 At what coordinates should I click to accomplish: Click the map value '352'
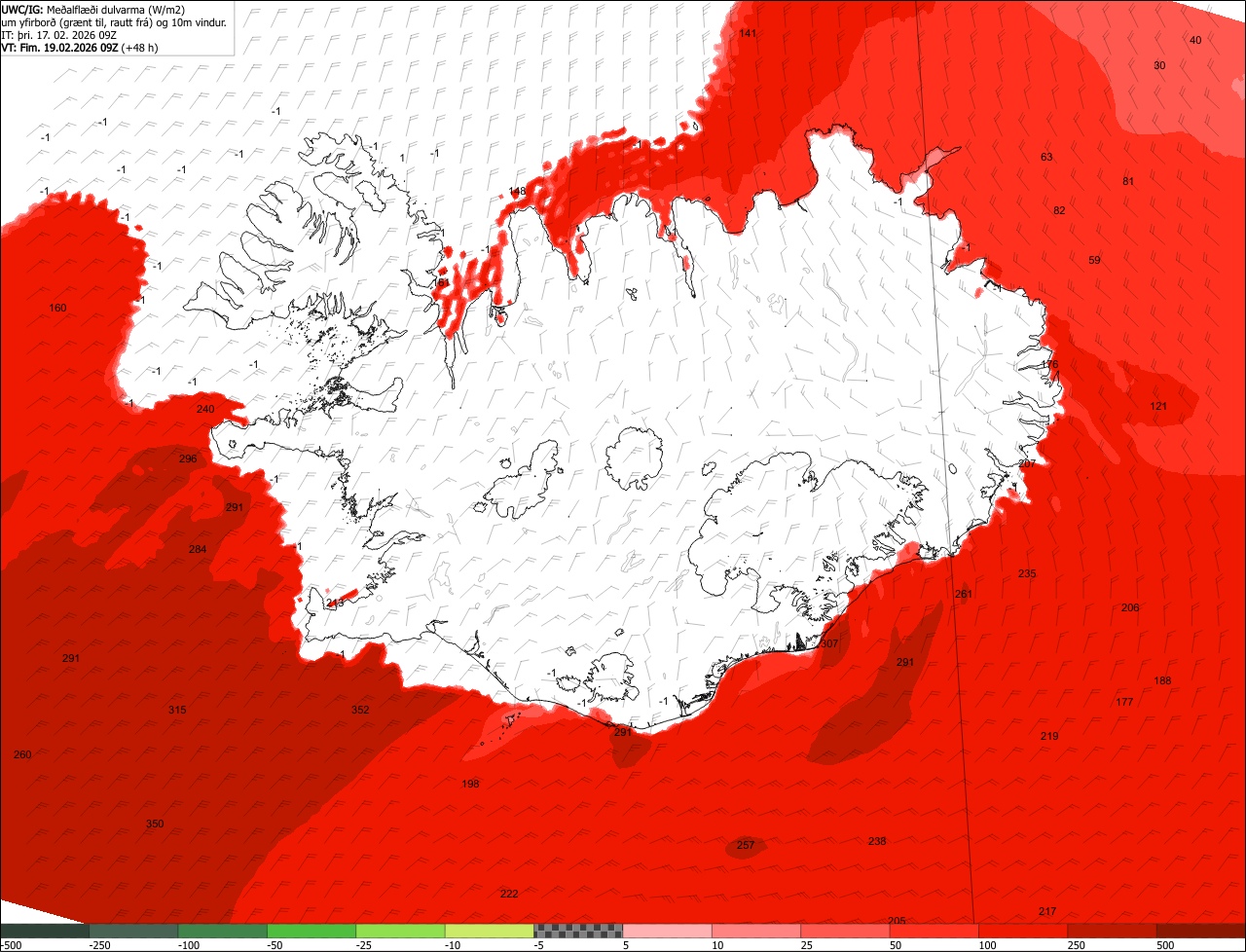tap(360, 710)
